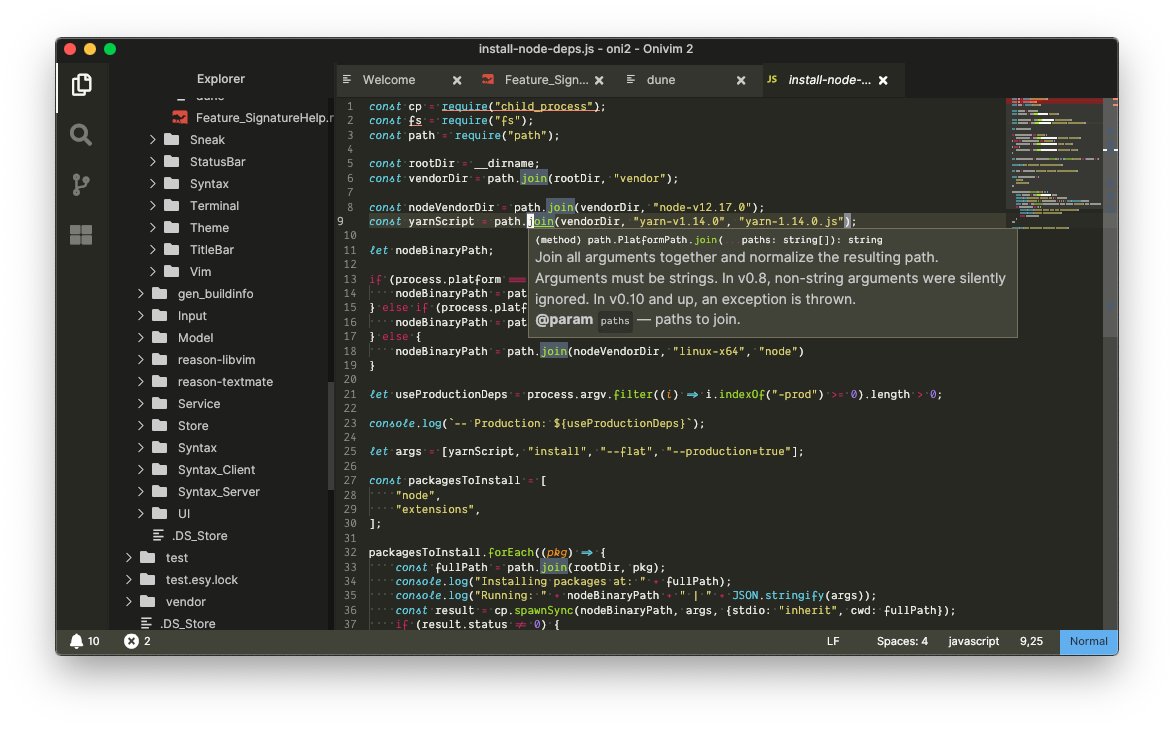The width and height of the screenshot is (1174, 729).
Task: Click the code minimap preview
Action: click(1053, 163)
